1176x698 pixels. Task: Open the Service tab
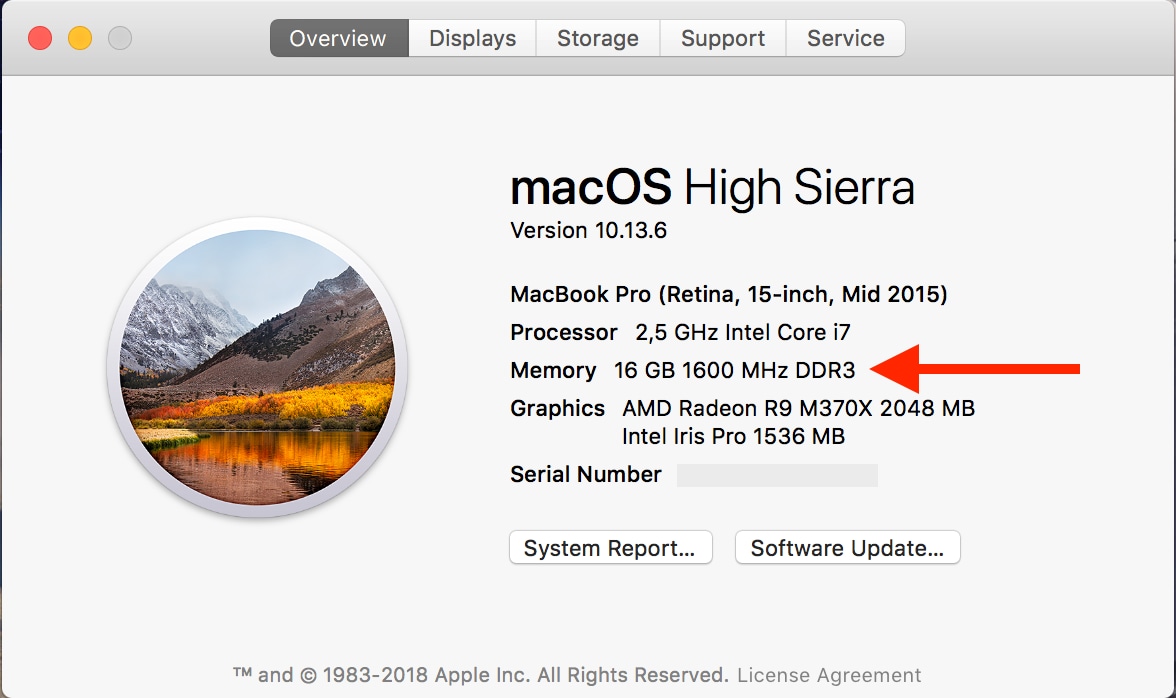click(x=845, y=39)
